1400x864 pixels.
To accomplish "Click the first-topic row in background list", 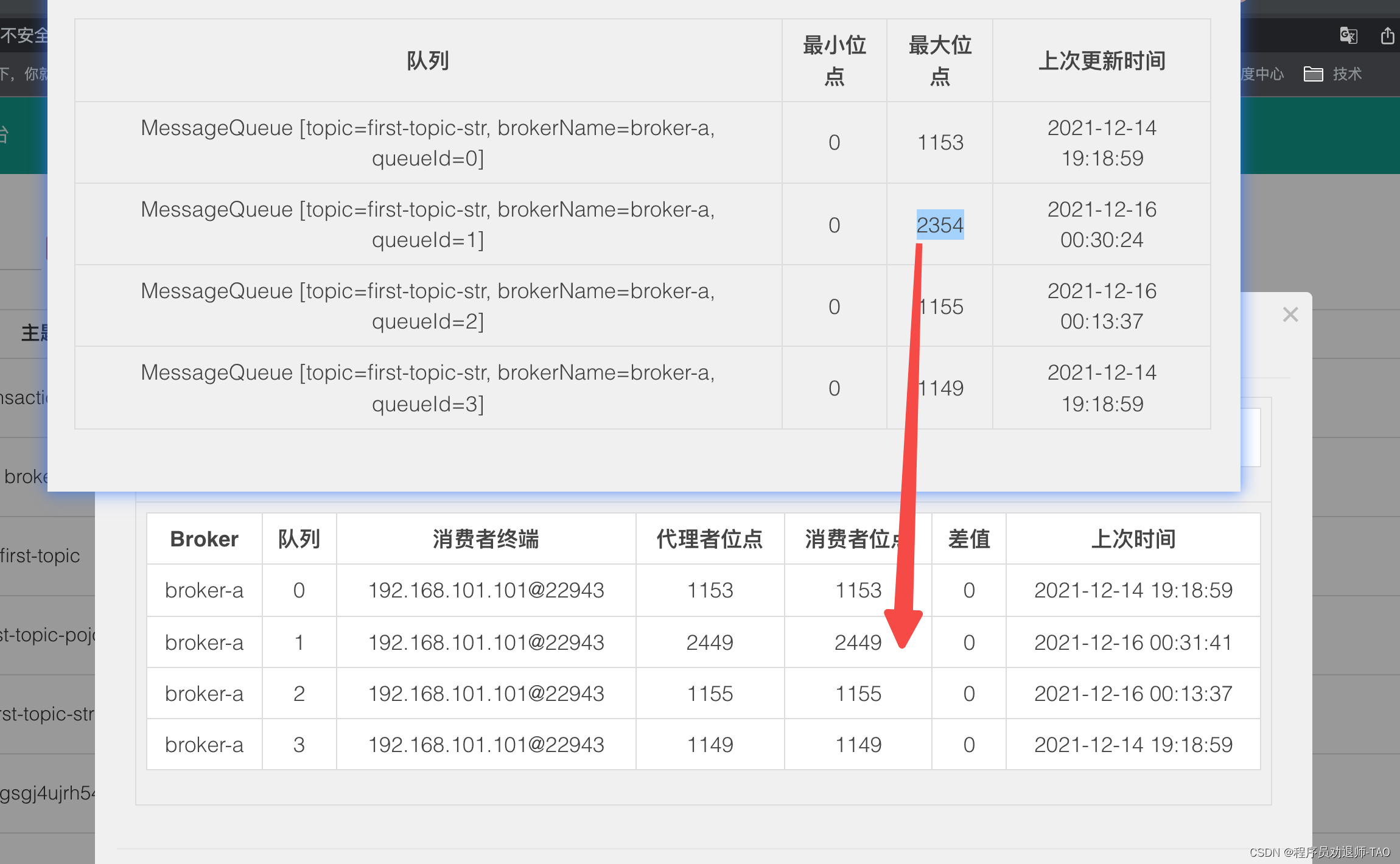I will [40, 556].
